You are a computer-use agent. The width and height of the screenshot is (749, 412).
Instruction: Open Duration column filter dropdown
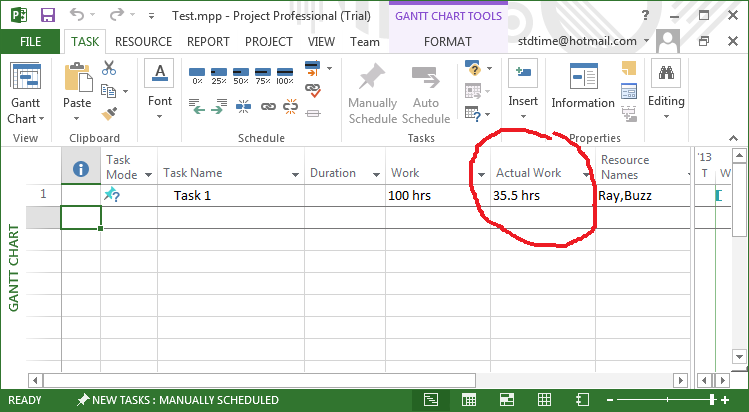tap(376, 175)
